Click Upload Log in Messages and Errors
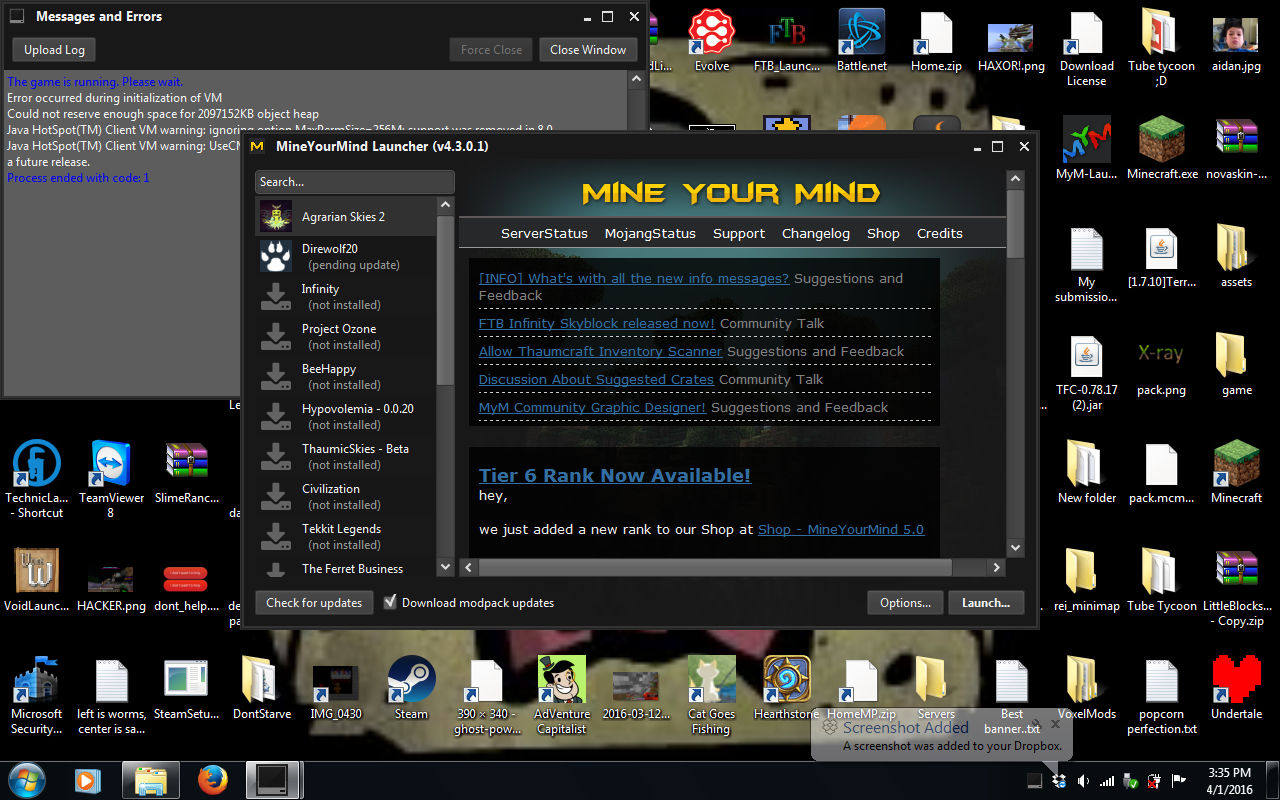The height and width of the screenshot is (800, 1280). 55,50
